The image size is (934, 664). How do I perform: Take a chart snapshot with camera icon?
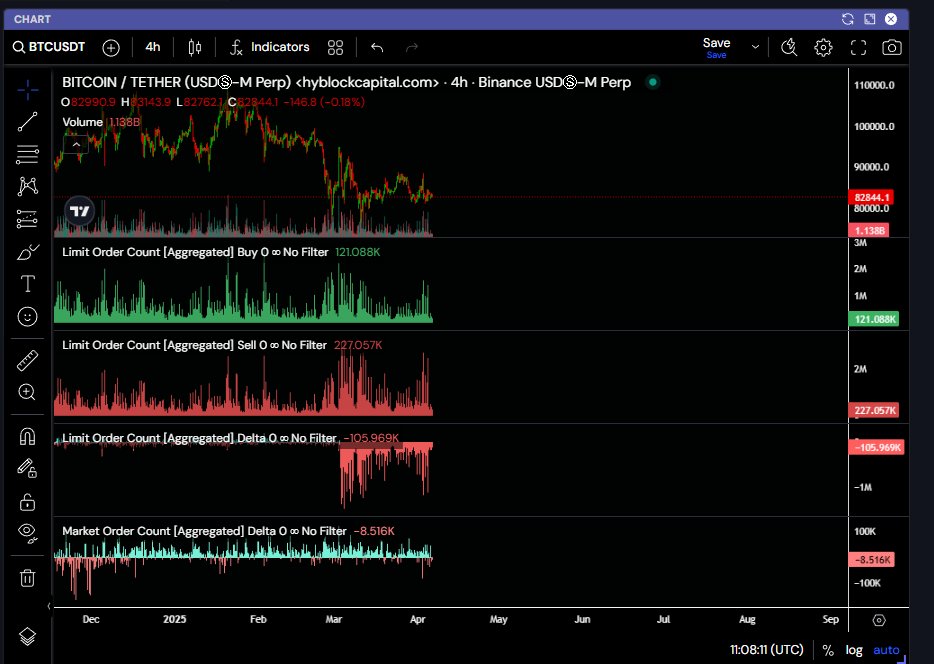tap(892, 48)
